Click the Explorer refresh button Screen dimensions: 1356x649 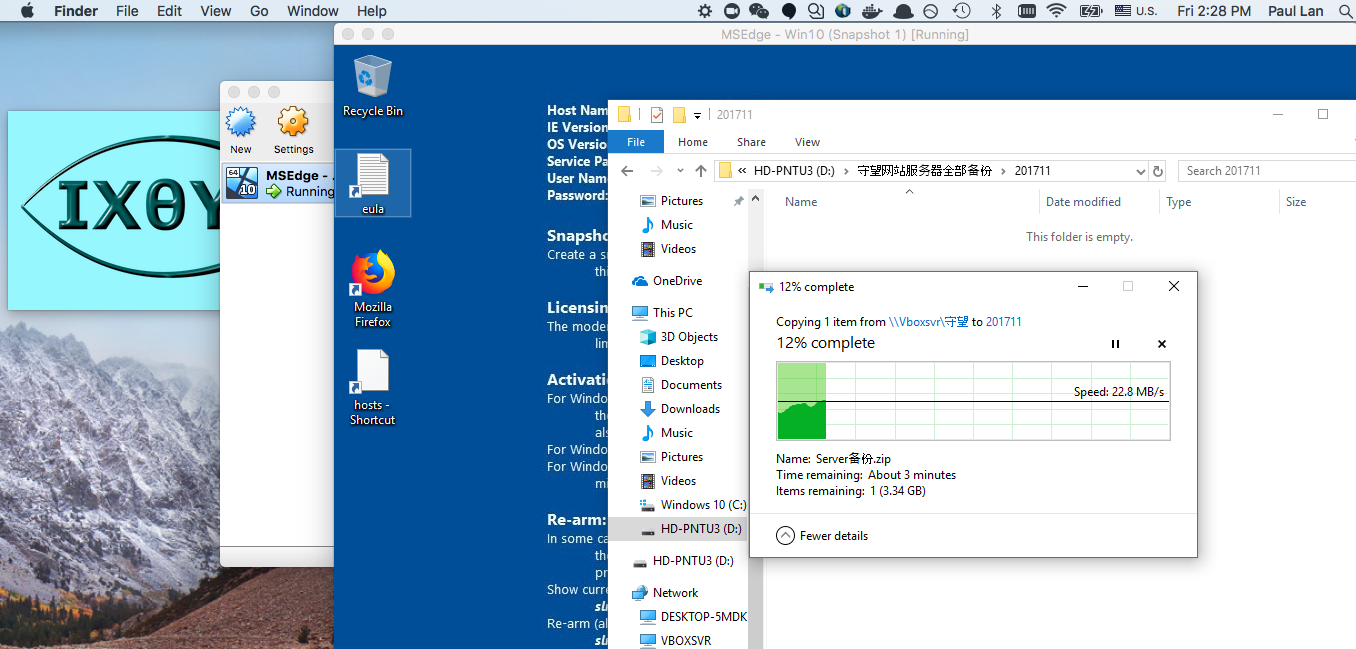[1158, 171]
